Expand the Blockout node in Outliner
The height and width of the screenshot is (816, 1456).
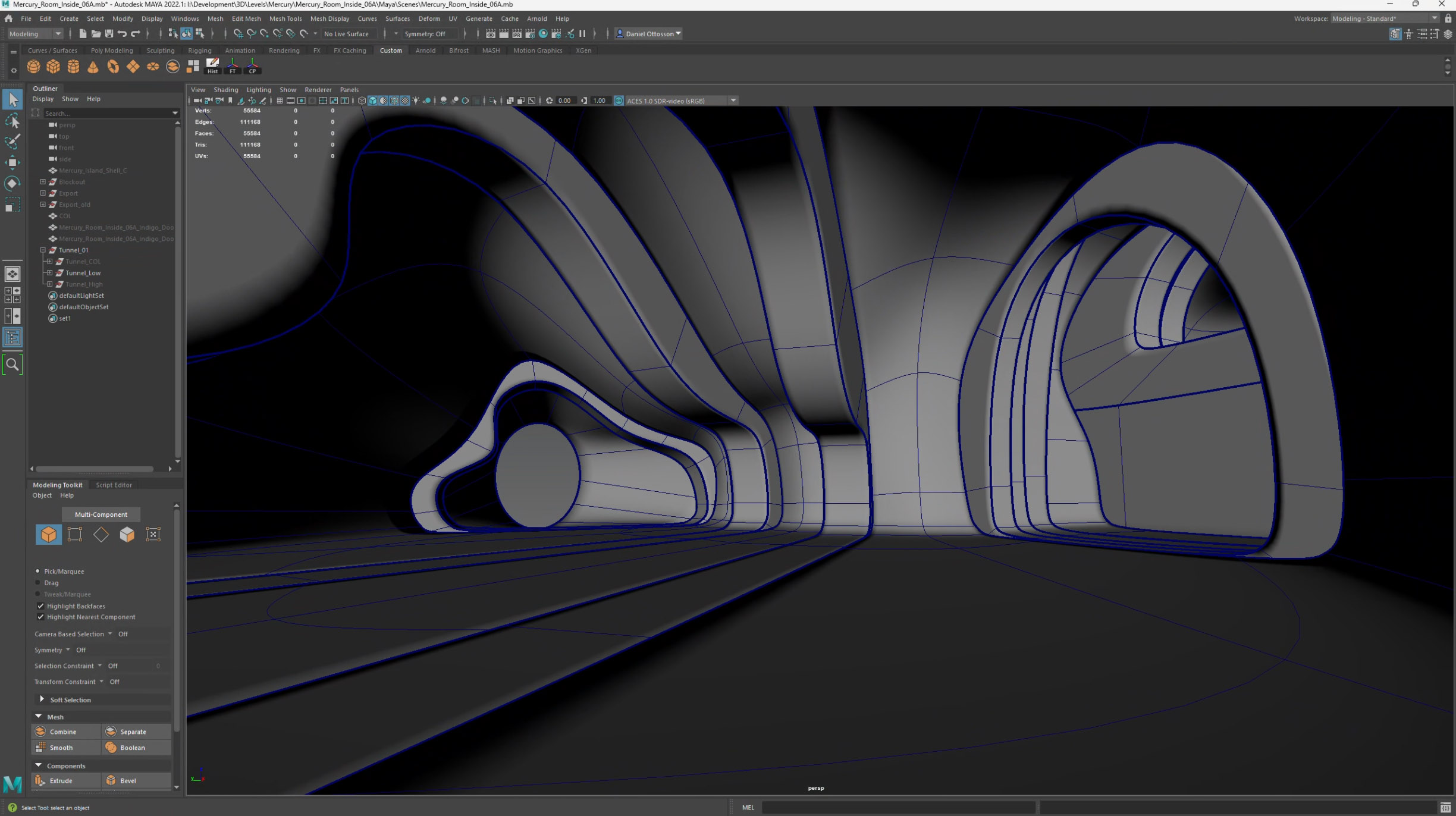[43, 182]
